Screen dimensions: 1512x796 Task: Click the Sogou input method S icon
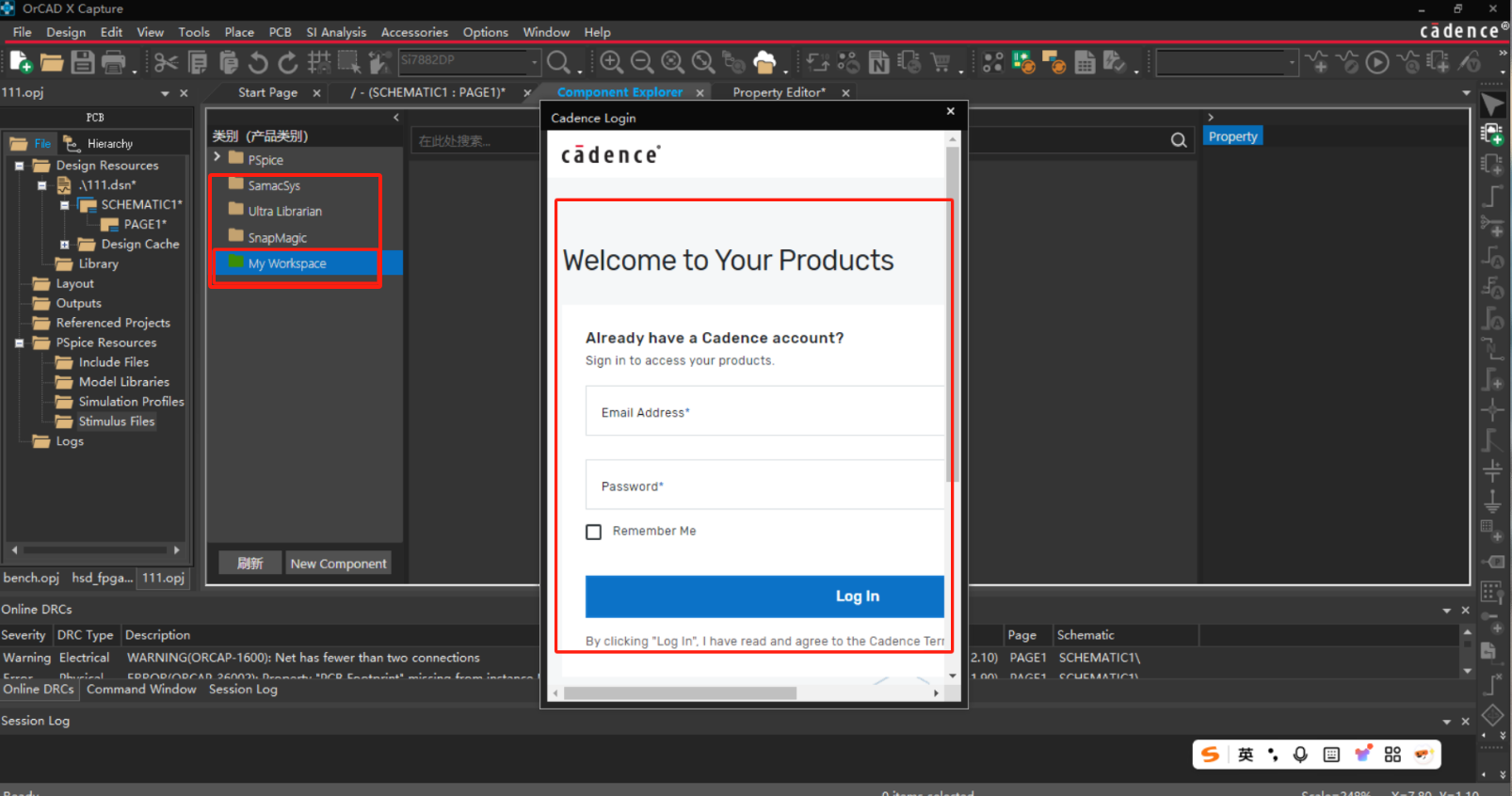click(1211, 755)
